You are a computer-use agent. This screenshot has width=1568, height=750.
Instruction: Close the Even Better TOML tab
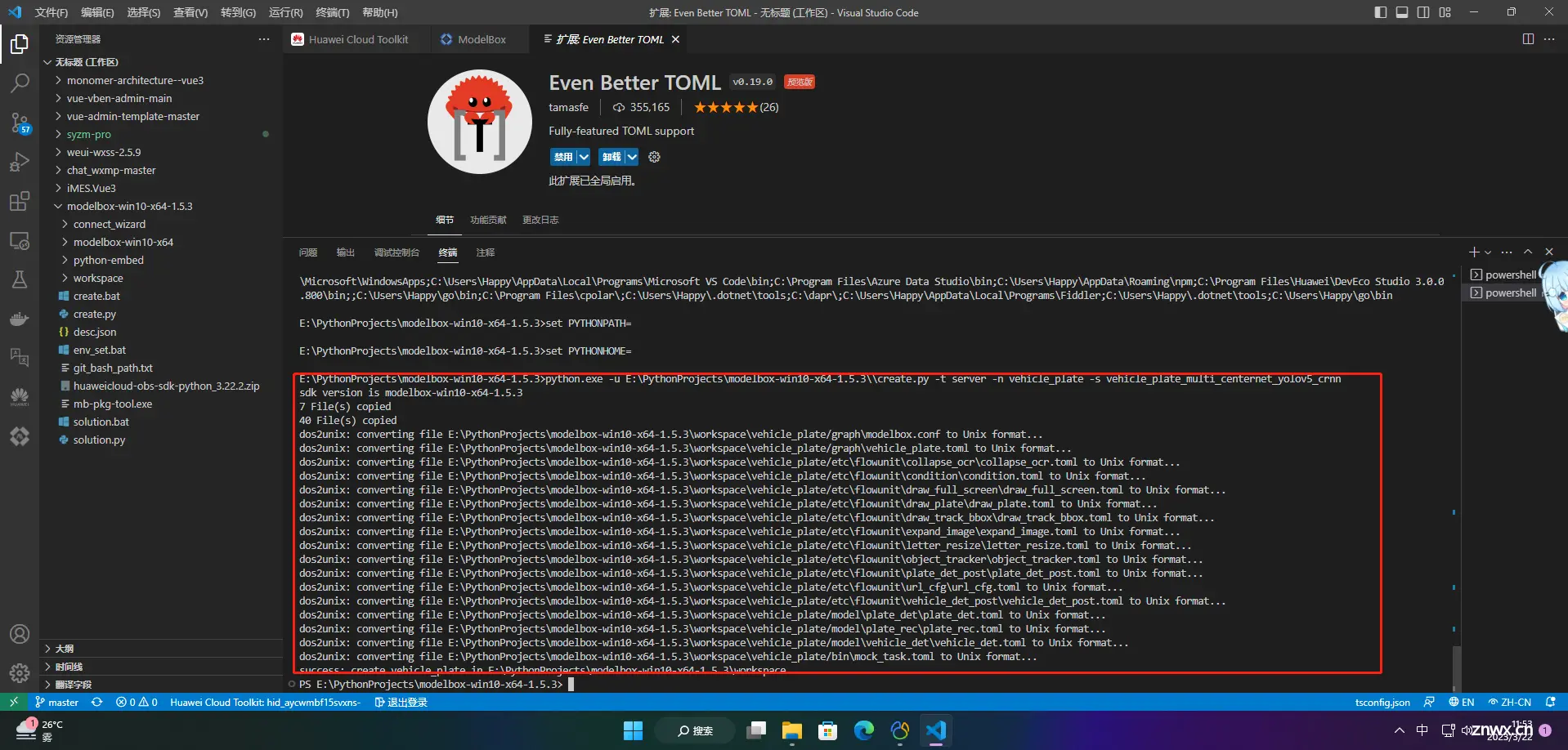pyautogui.click(x=675, y=39)
